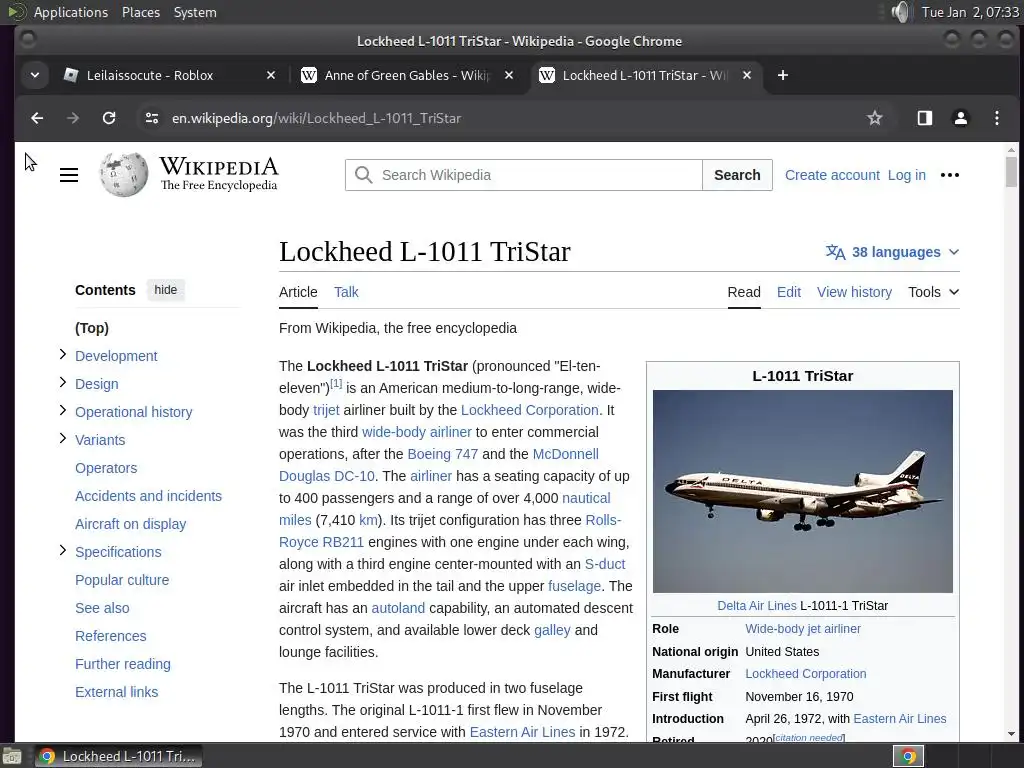The height and width of the screenshot is (768, 1024).
Task: Expand the Tools dropdown
Action: click(933, 292)
